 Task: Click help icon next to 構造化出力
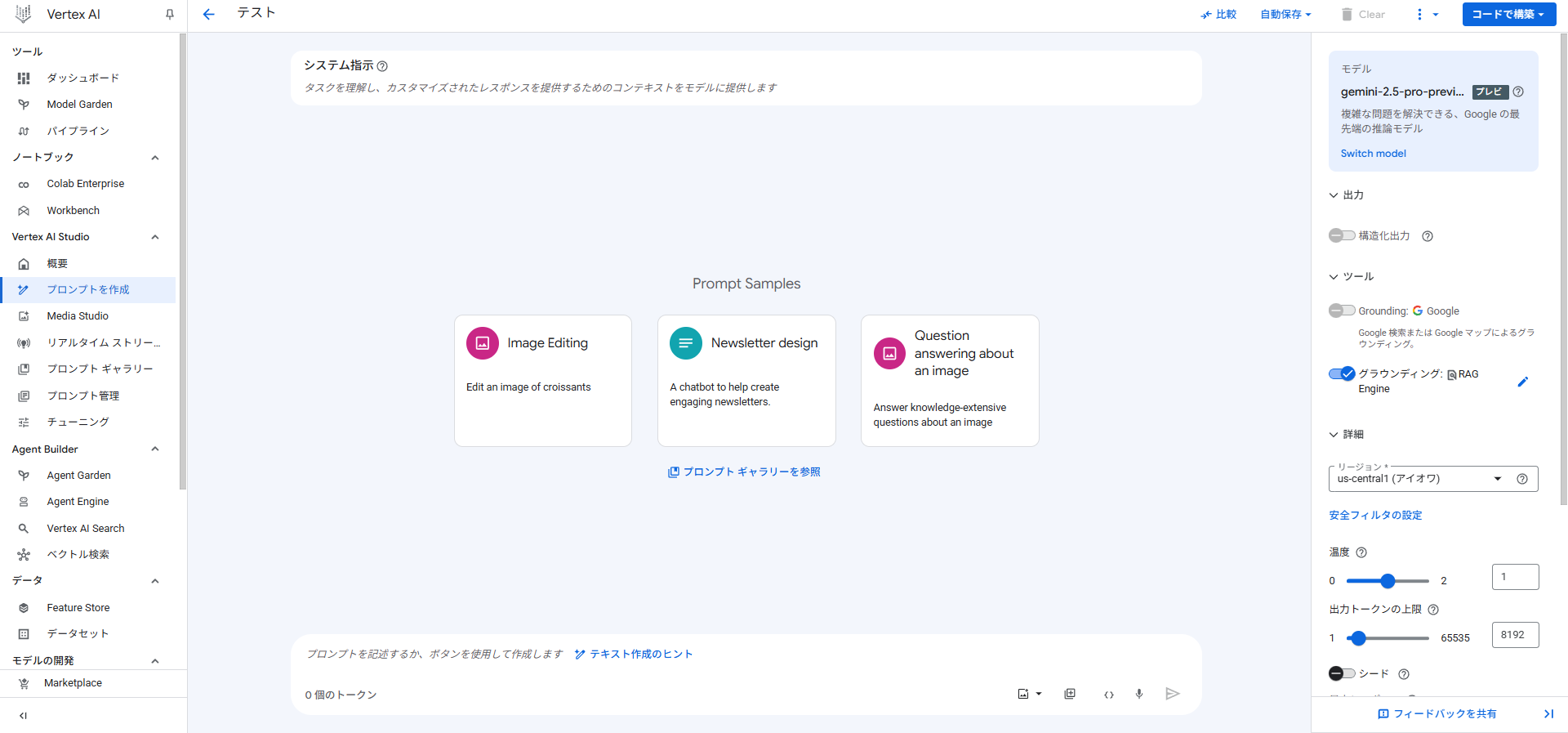pyautogui.click(x=1428, y=236)
